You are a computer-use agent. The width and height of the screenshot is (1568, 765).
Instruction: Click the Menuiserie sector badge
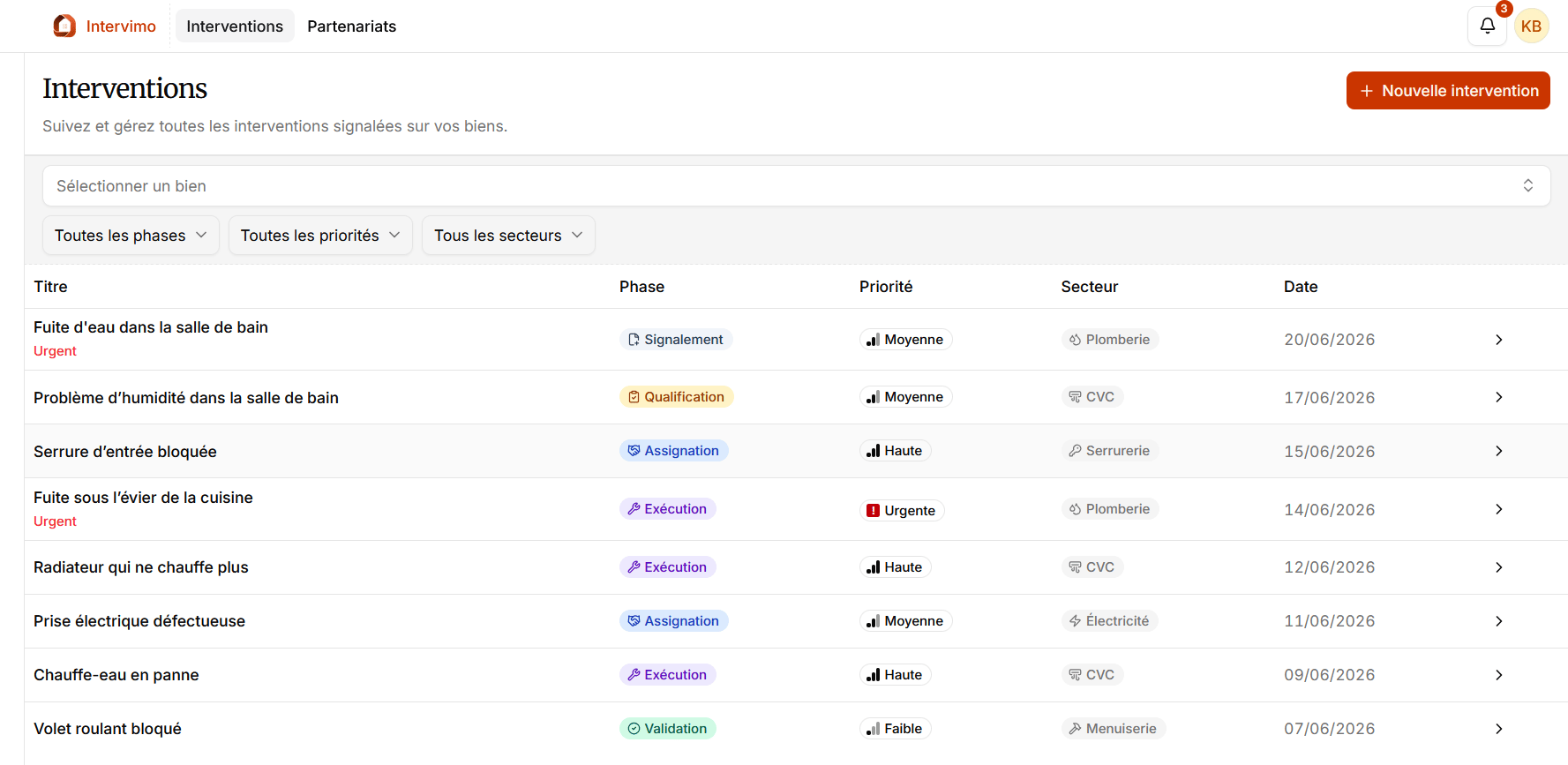pyautogui.click(x=1114, y=729)
